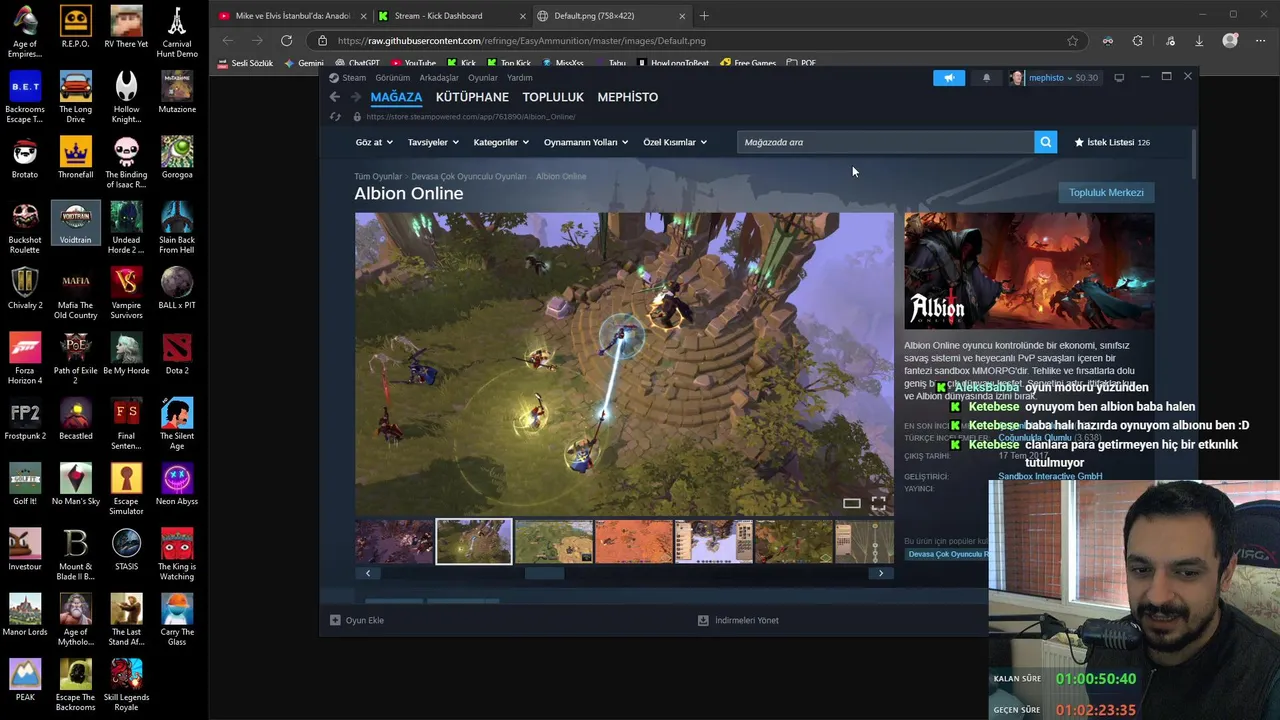
Task: Open the Görünüm menu
Action: pyautogui.click(x=393, y=78)
